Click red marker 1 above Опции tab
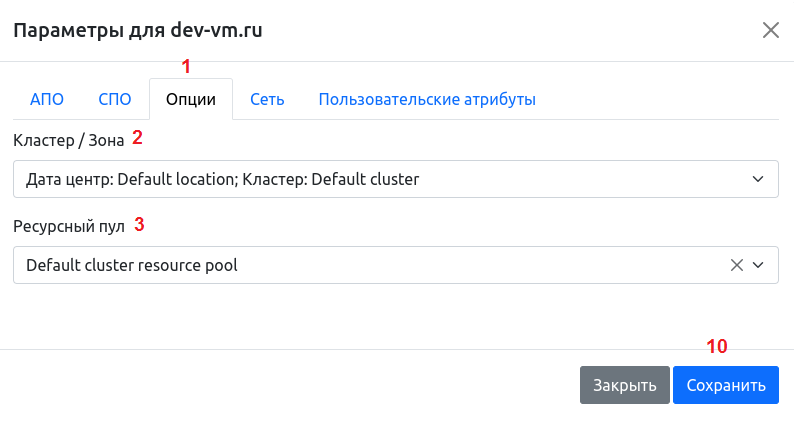Image resolution: width=798 pixels, height=423 pixels. [184, 67]
